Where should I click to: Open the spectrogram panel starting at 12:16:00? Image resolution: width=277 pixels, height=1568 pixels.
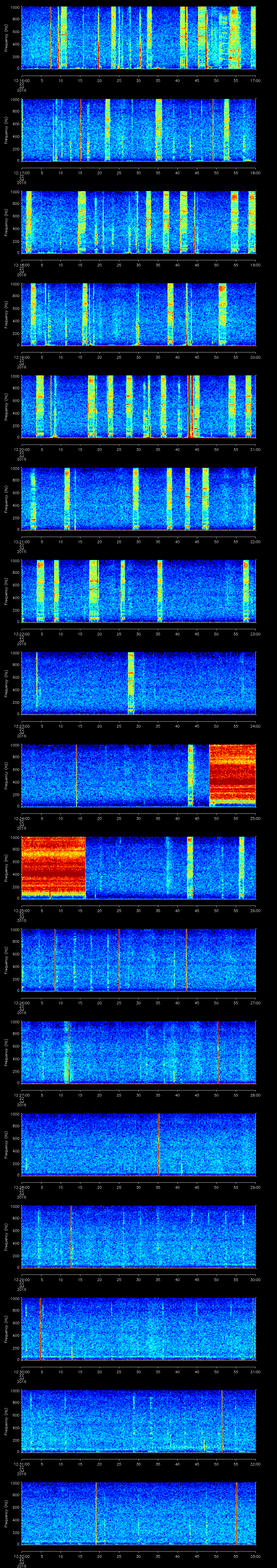pos(139,38)
